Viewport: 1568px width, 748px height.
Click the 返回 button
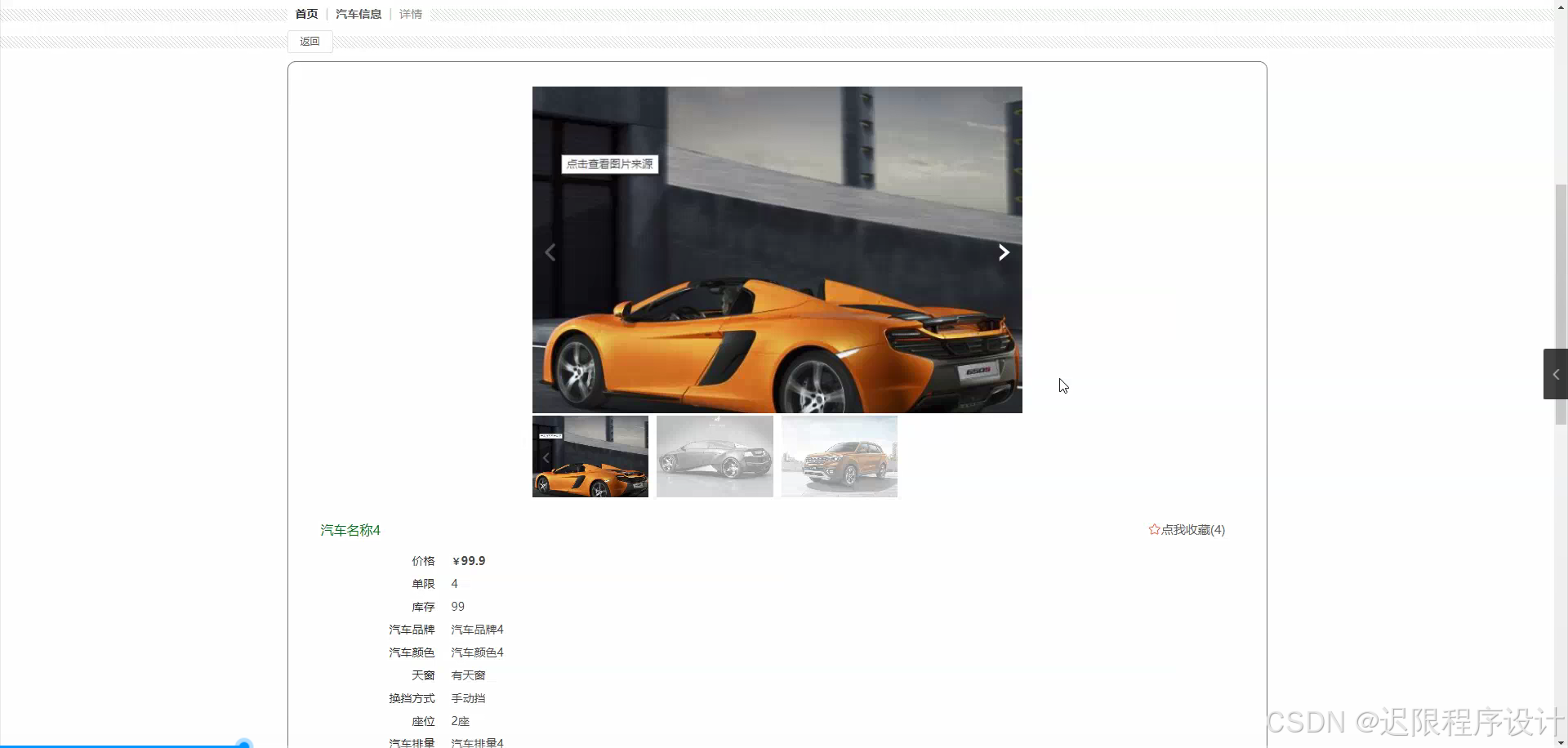click(310, 41)
